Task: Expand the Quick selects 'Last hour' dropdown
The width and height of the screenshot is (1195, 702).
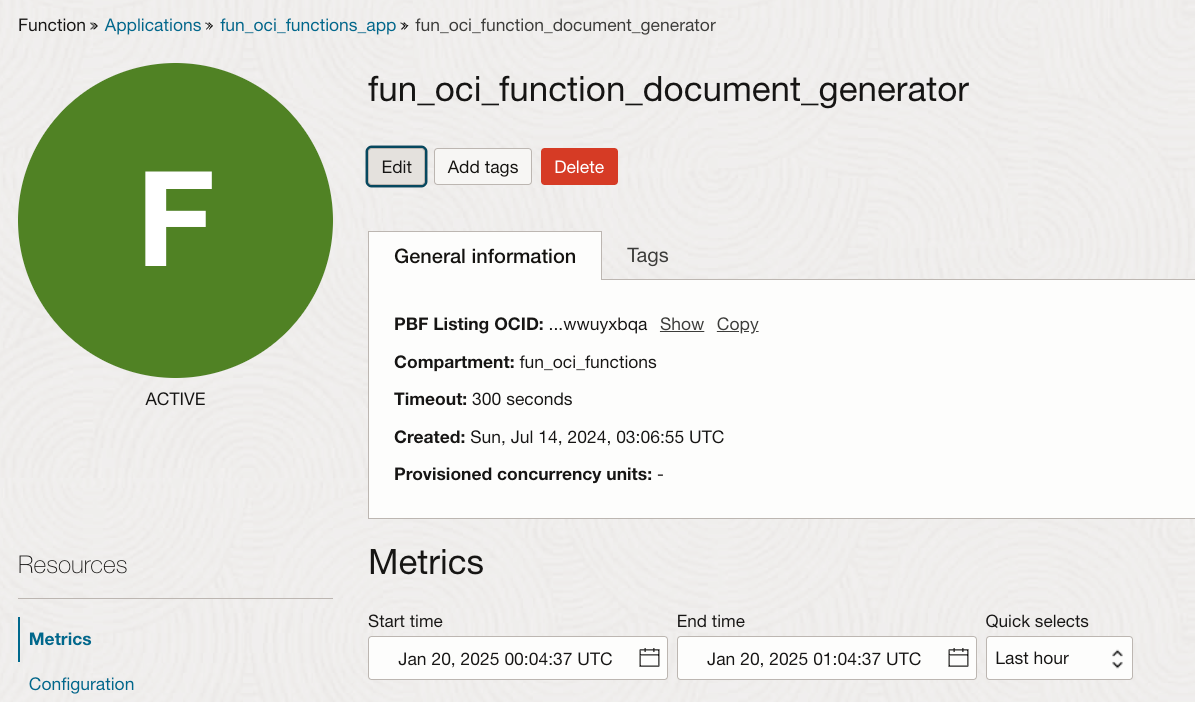Action: (1058, 658)
